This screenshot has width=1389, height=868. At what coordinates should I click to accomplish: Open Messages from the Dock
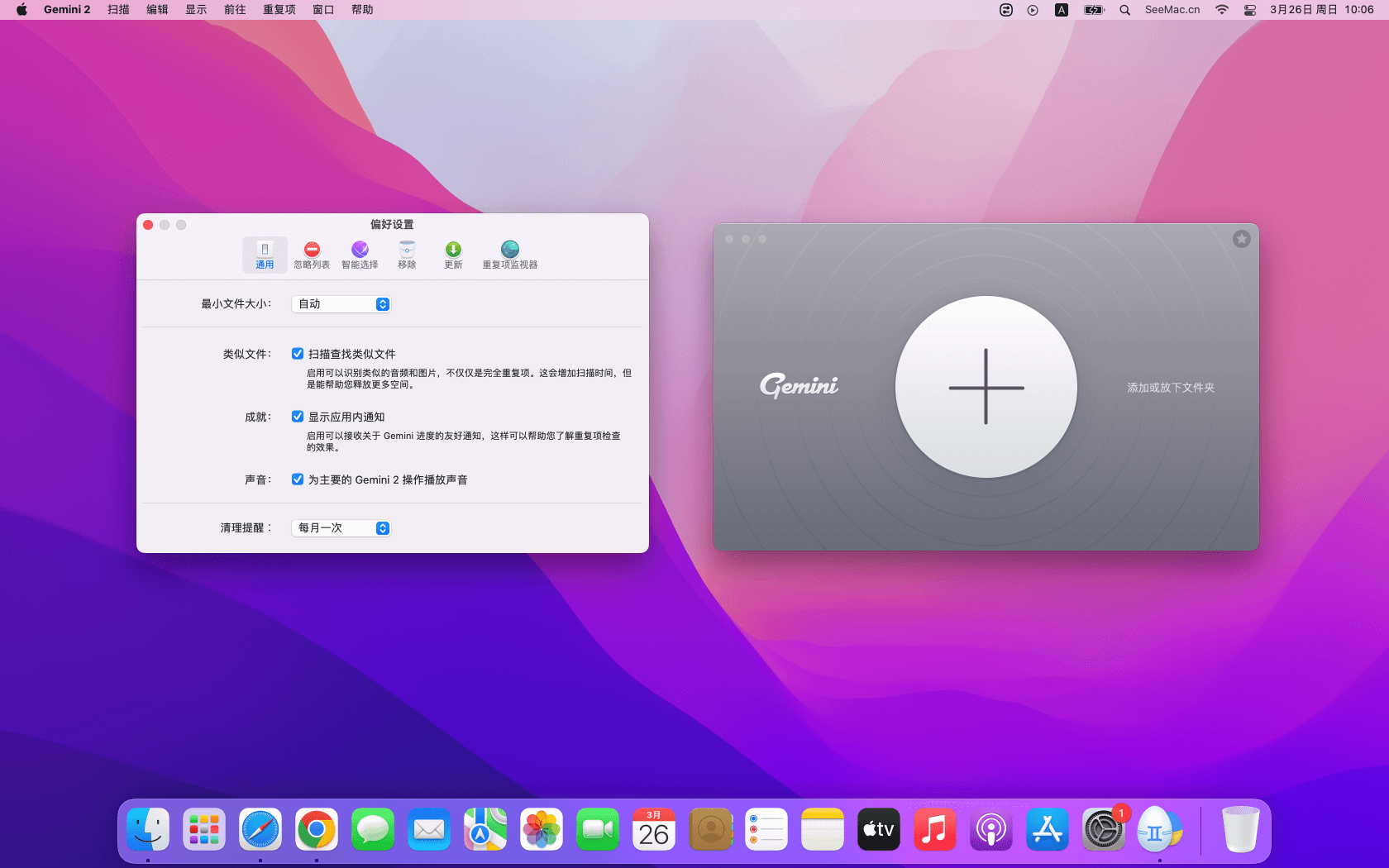click(x=373, y=829)
